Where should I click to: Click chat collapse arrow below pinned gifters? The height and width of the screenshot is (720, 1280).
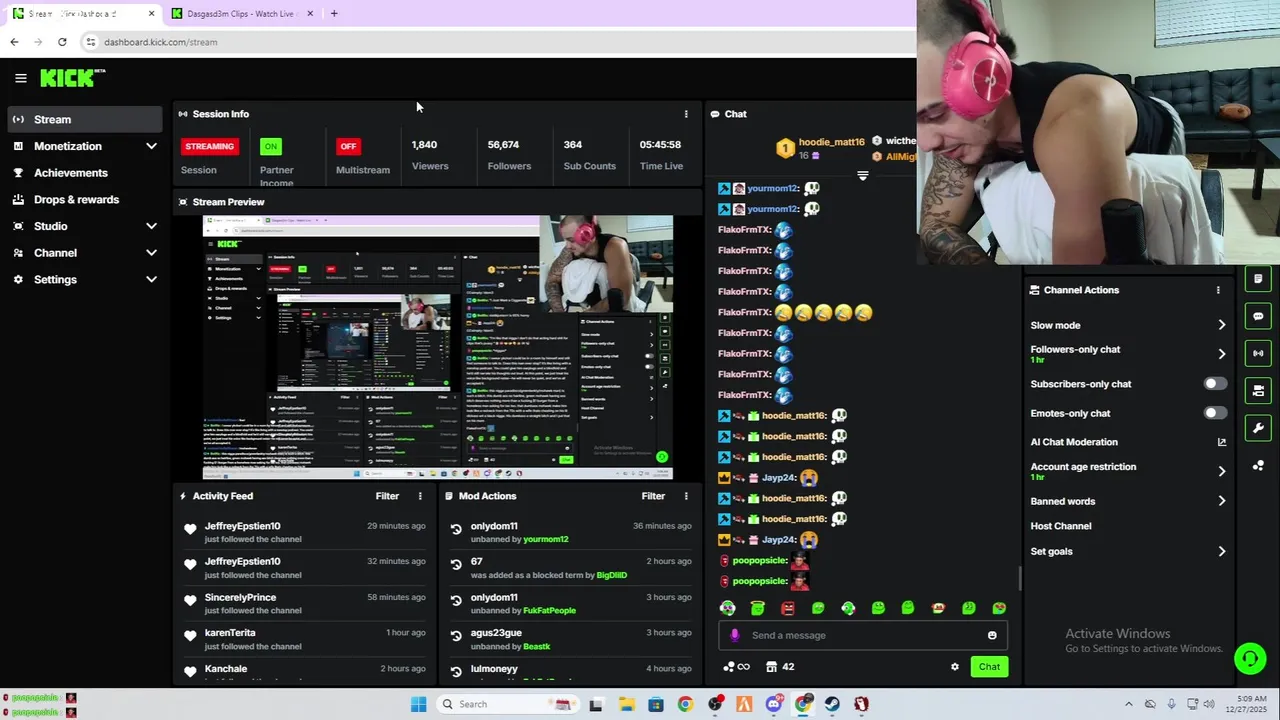(x=863, y=175)
